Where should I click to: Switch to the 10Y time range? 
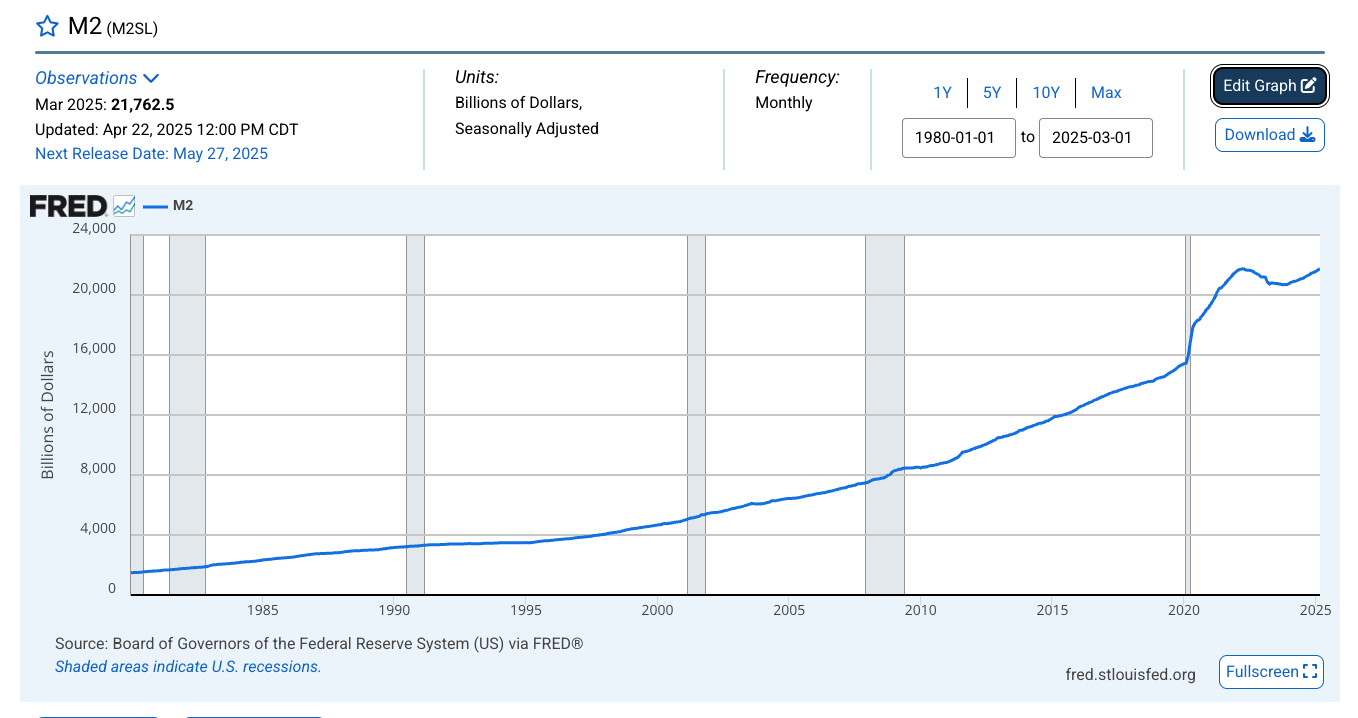tap(1045, 93)
